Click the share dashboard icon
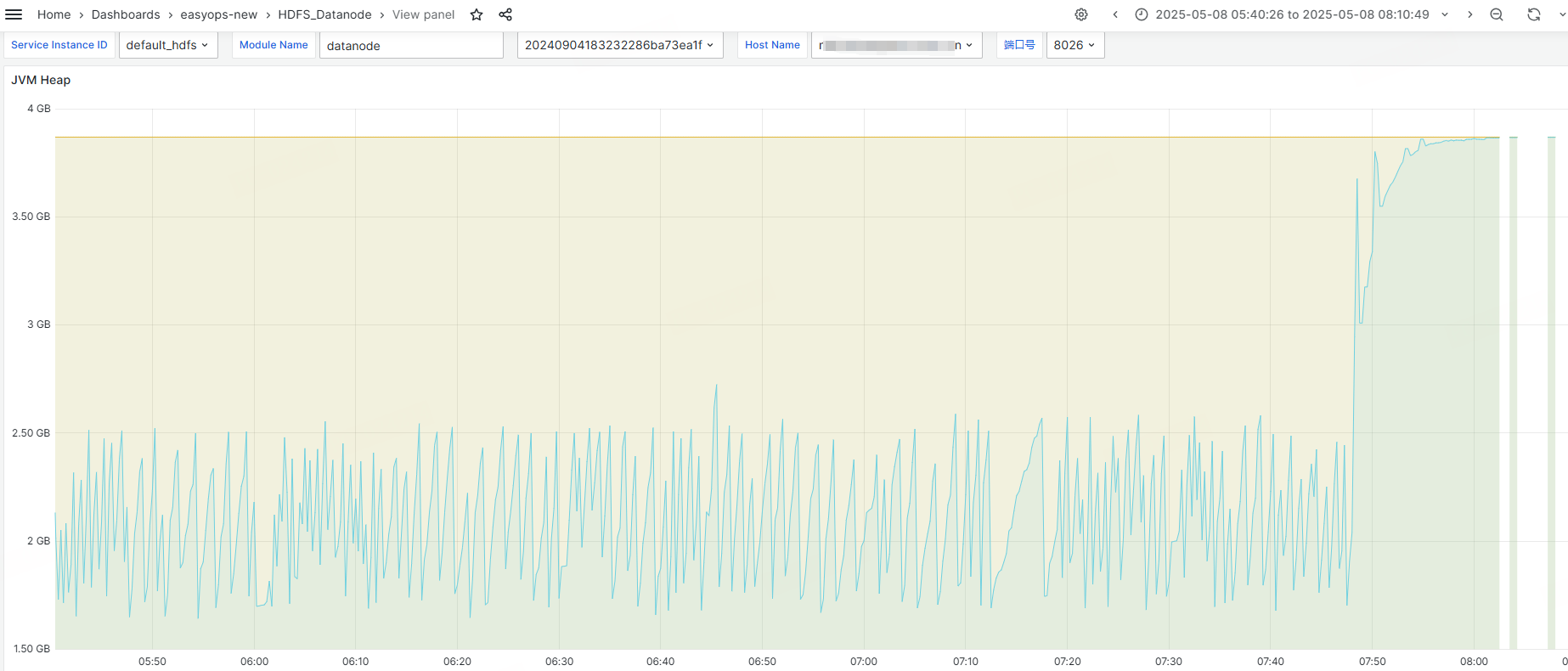 [x=505, y=14]
